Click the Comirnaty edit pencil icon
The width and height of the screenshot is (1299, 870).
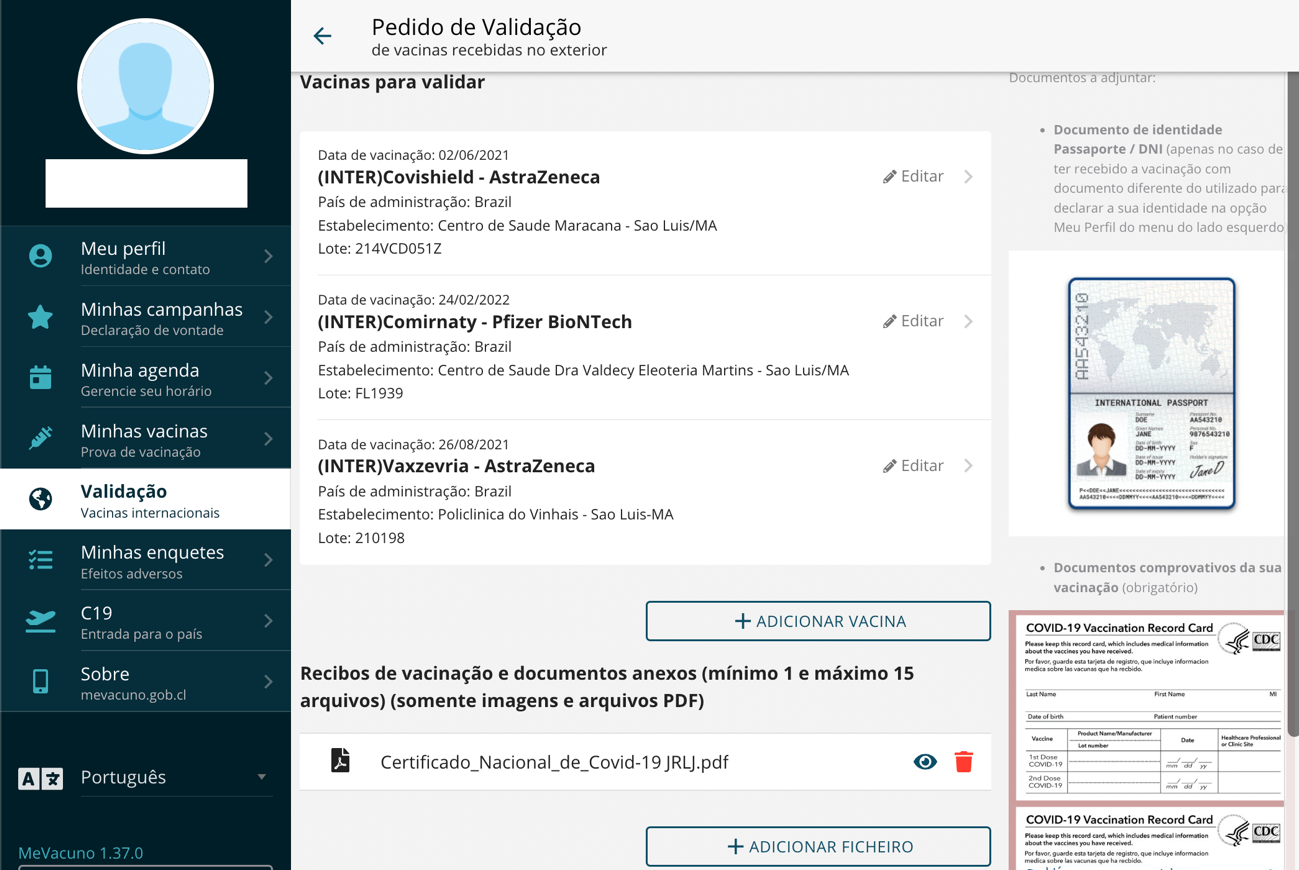click(x=889, y=322)
